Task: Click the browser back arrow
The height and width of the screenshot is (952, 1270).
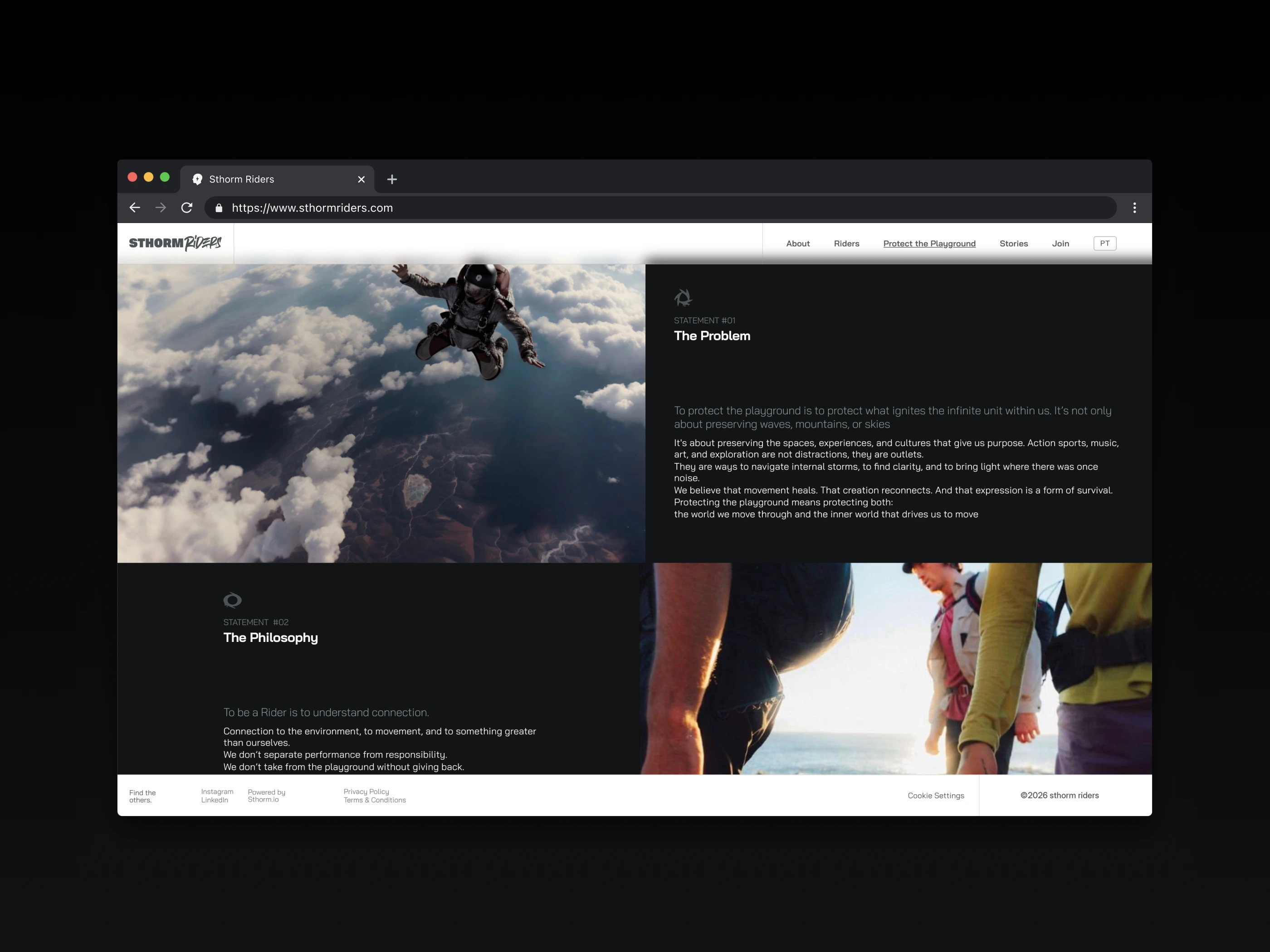Action: (135, 208)
